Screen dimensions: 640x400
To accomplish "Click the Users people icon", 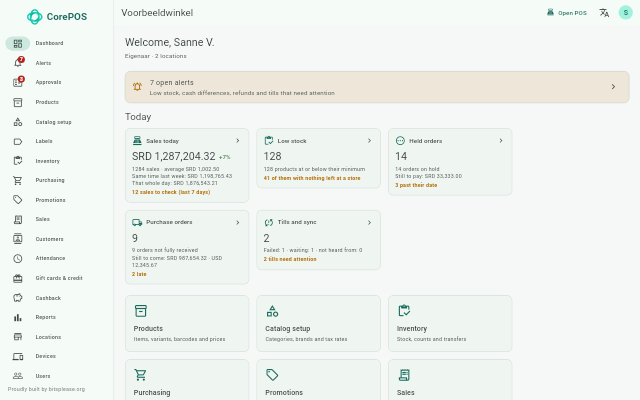I will point(18,376).
